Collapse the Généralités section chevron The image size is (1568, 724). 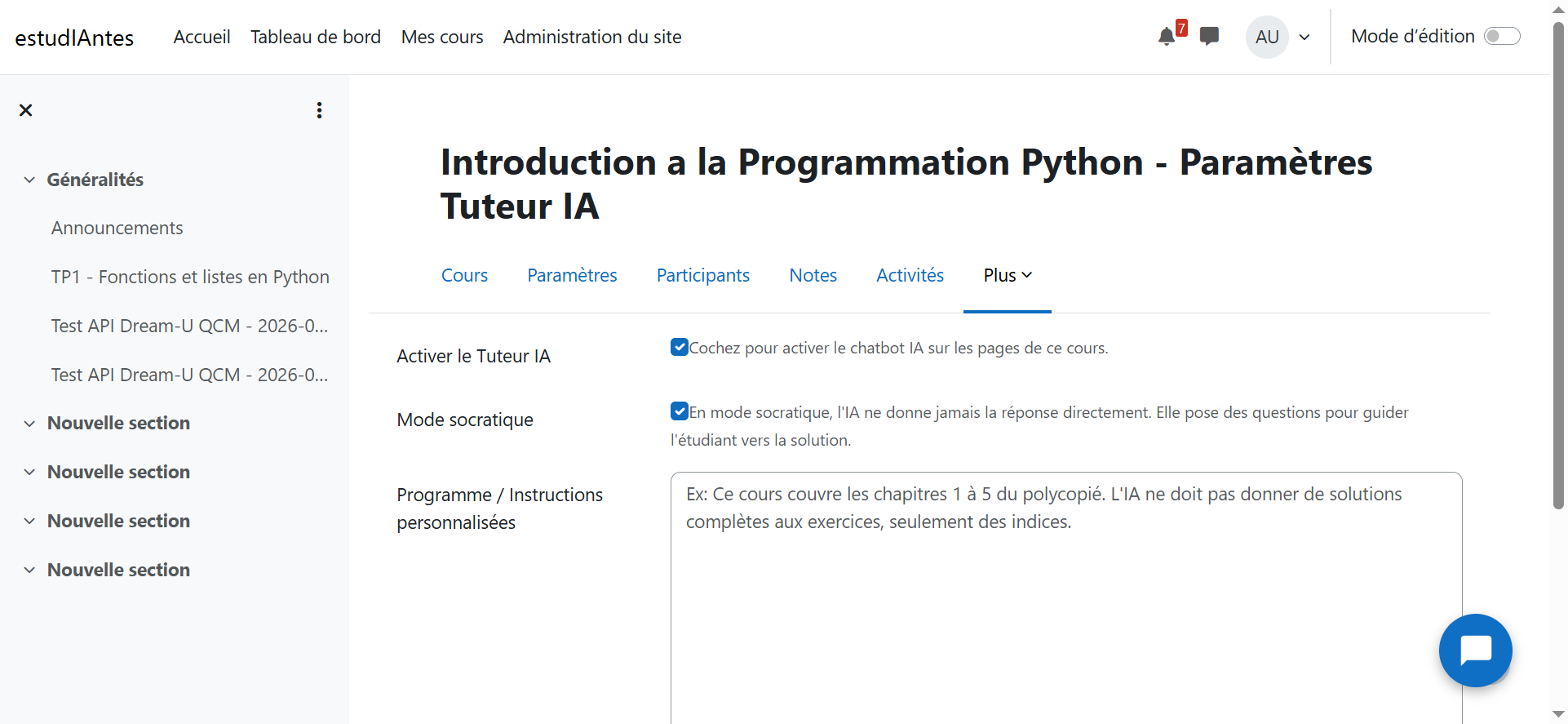tap(29, 180)
